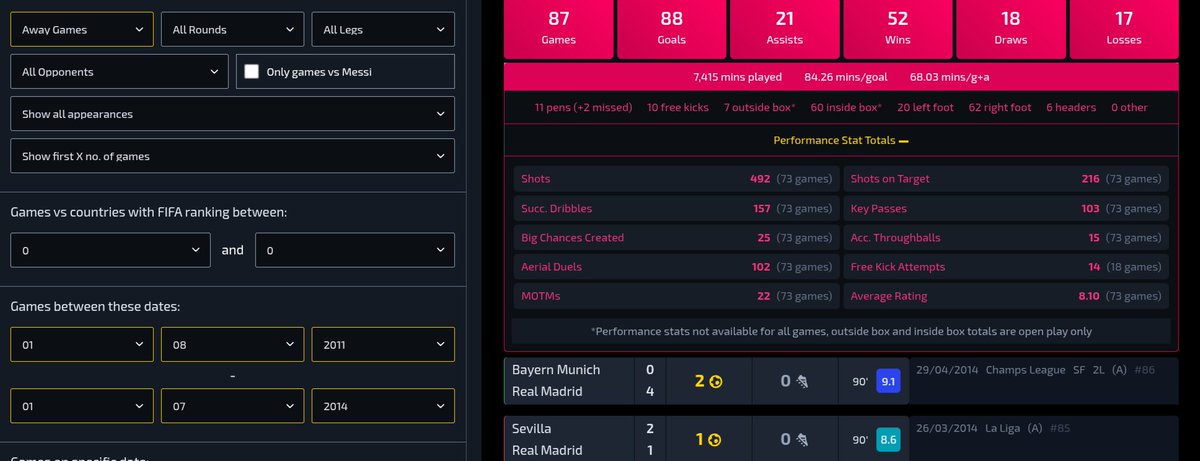Open the start year dropdown showing 2011
The width and height of the screenshot is (1200, 461).
[383, 345]
